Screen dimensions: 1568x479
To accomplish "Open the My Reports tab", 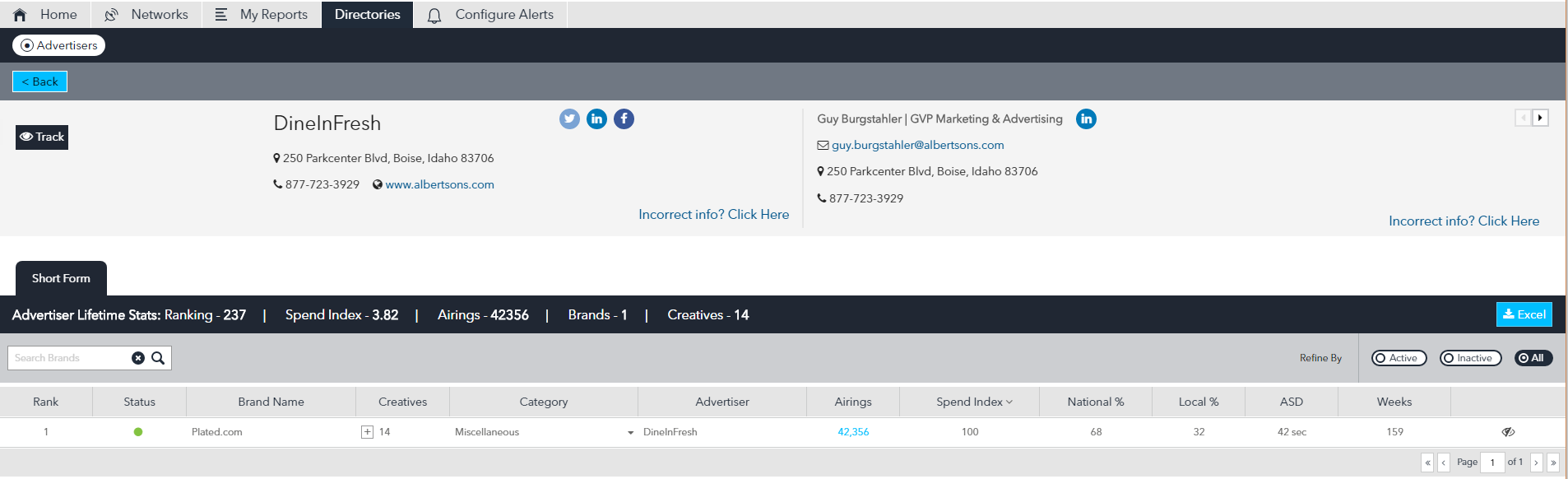I will [262, 15].
